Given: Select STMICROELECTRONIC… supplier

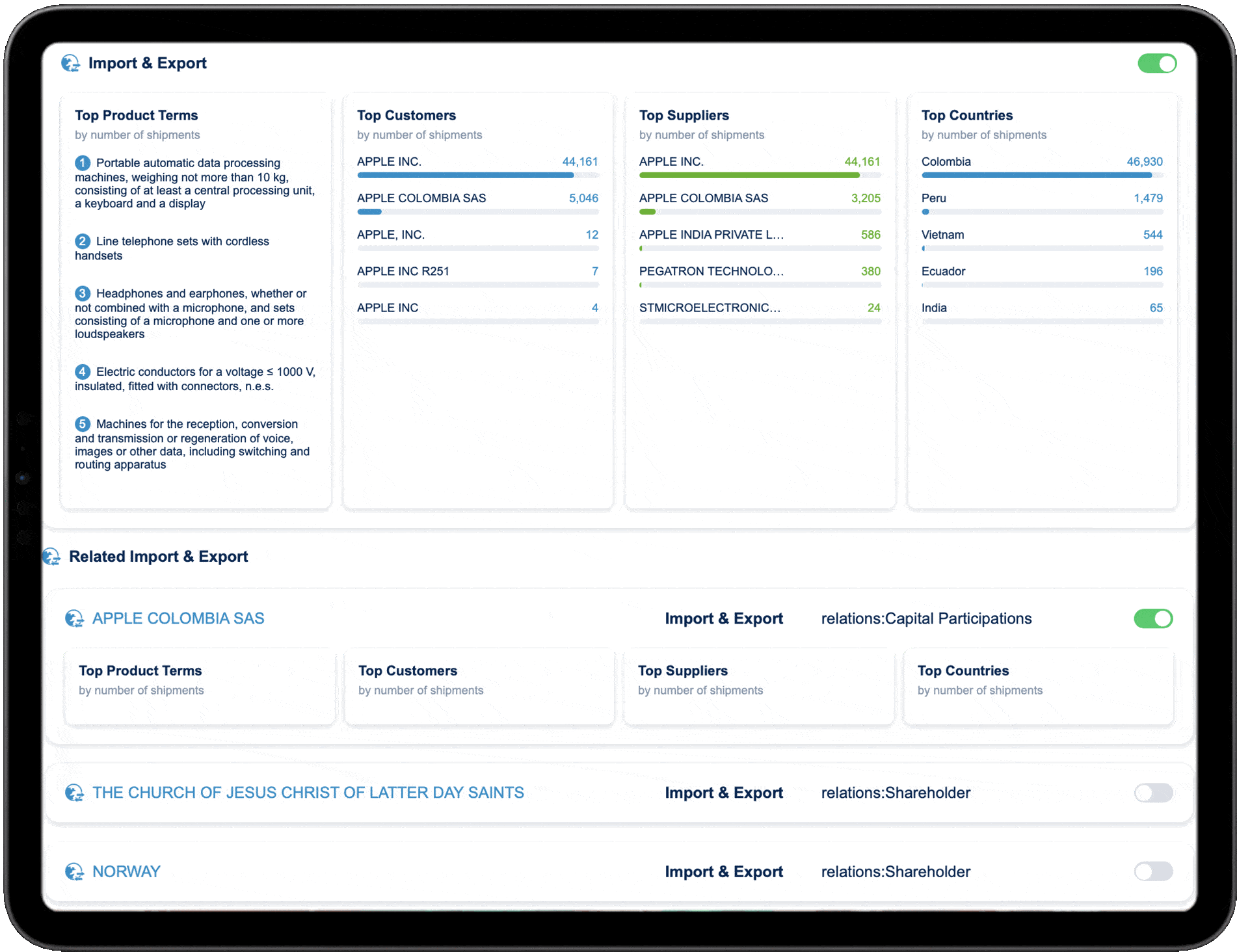Looking at the screenshot, I should (x=710, y=308).
